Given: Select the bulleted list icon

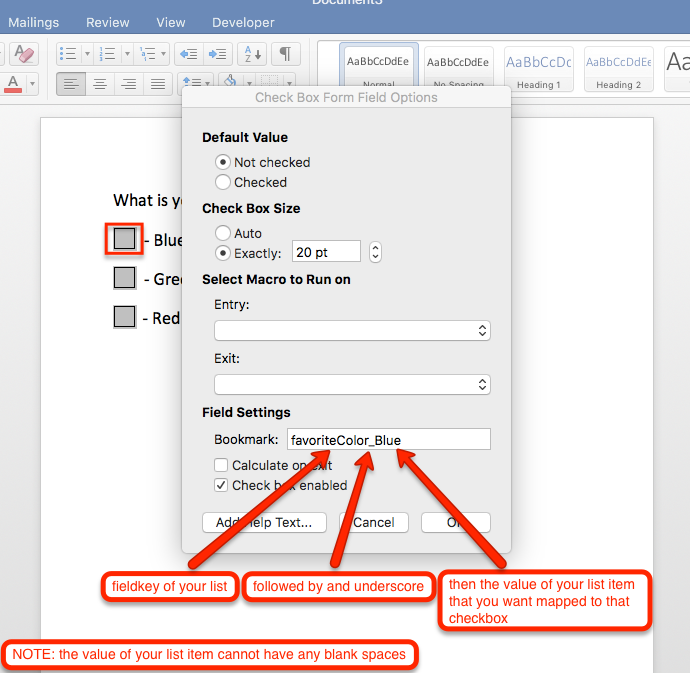Looking at the screenshot, I should pos(68,53).
